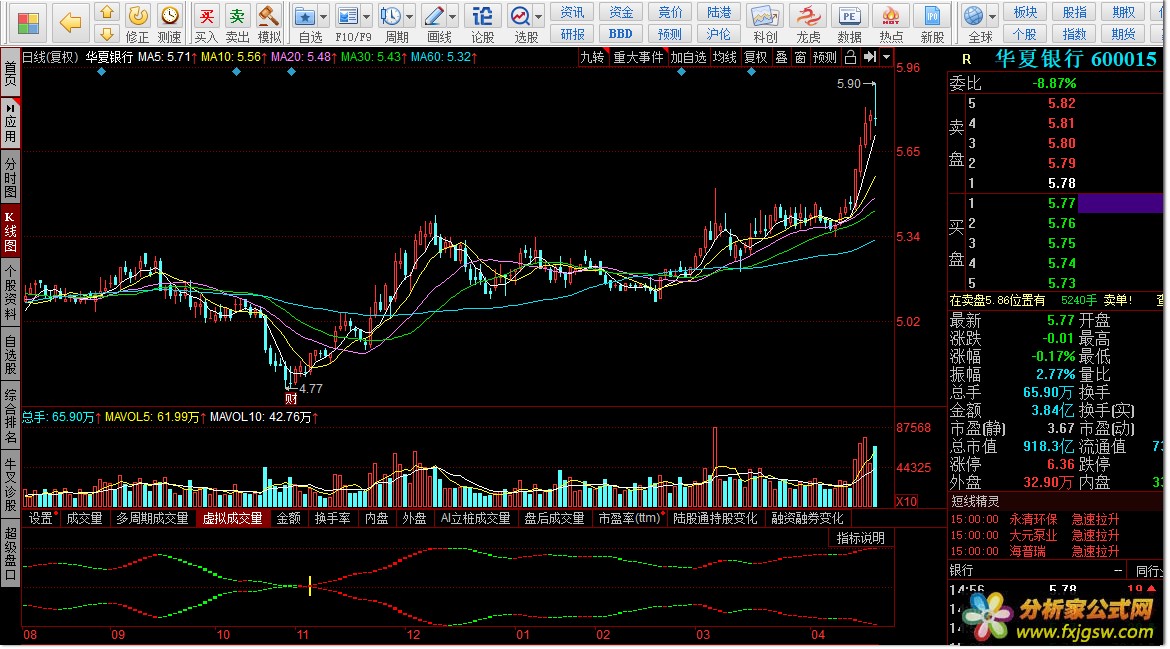Click the 指标说明 button

pyautogui.click(x=860, y=538)
